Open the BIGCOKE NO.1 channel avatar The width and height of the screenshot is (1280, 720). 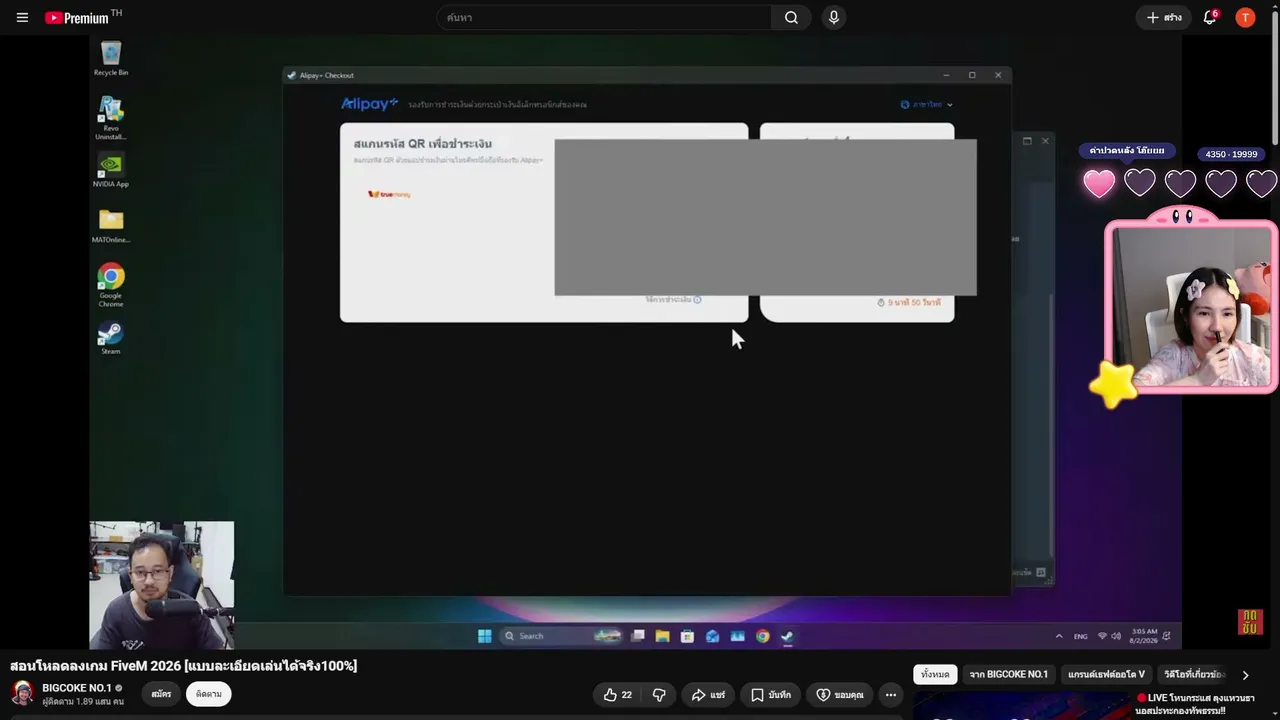click(23, 693)
